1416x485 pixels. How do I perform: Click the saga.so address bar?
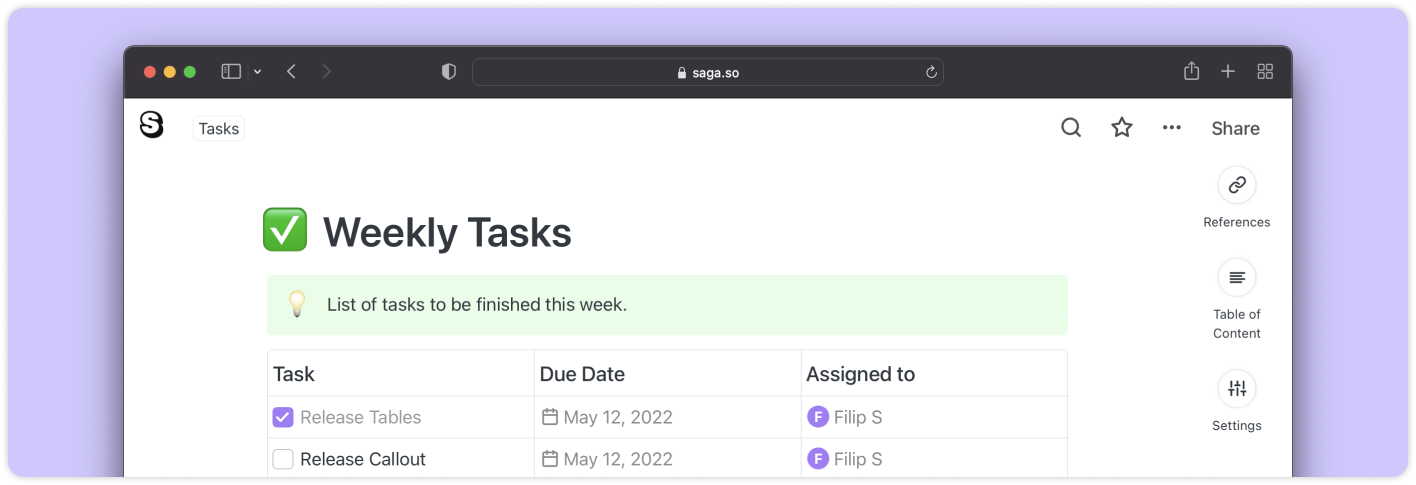point(707,72)
